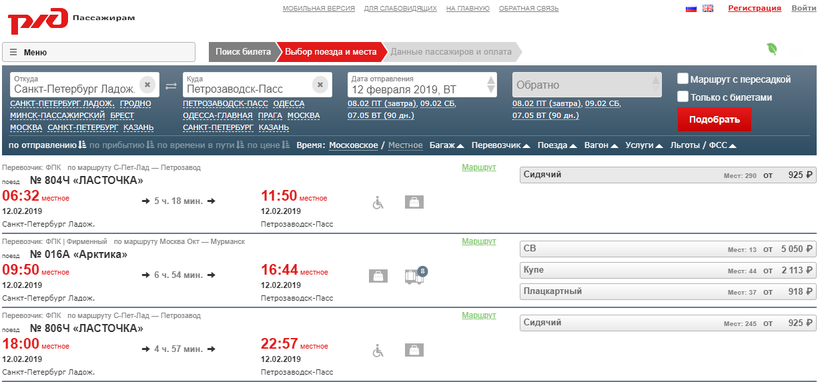Toggle Только с билетами checkbox
The height and width of the screenshot is (382, 820).
click(x=682, y=97)
